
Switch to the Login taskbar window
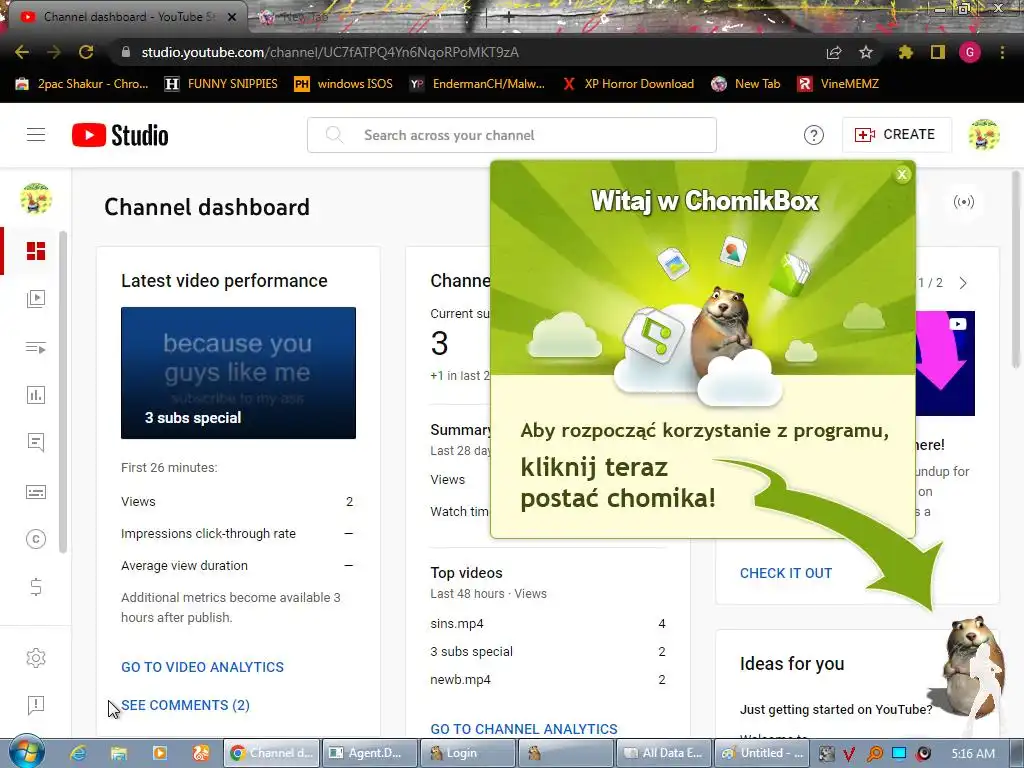467,753
